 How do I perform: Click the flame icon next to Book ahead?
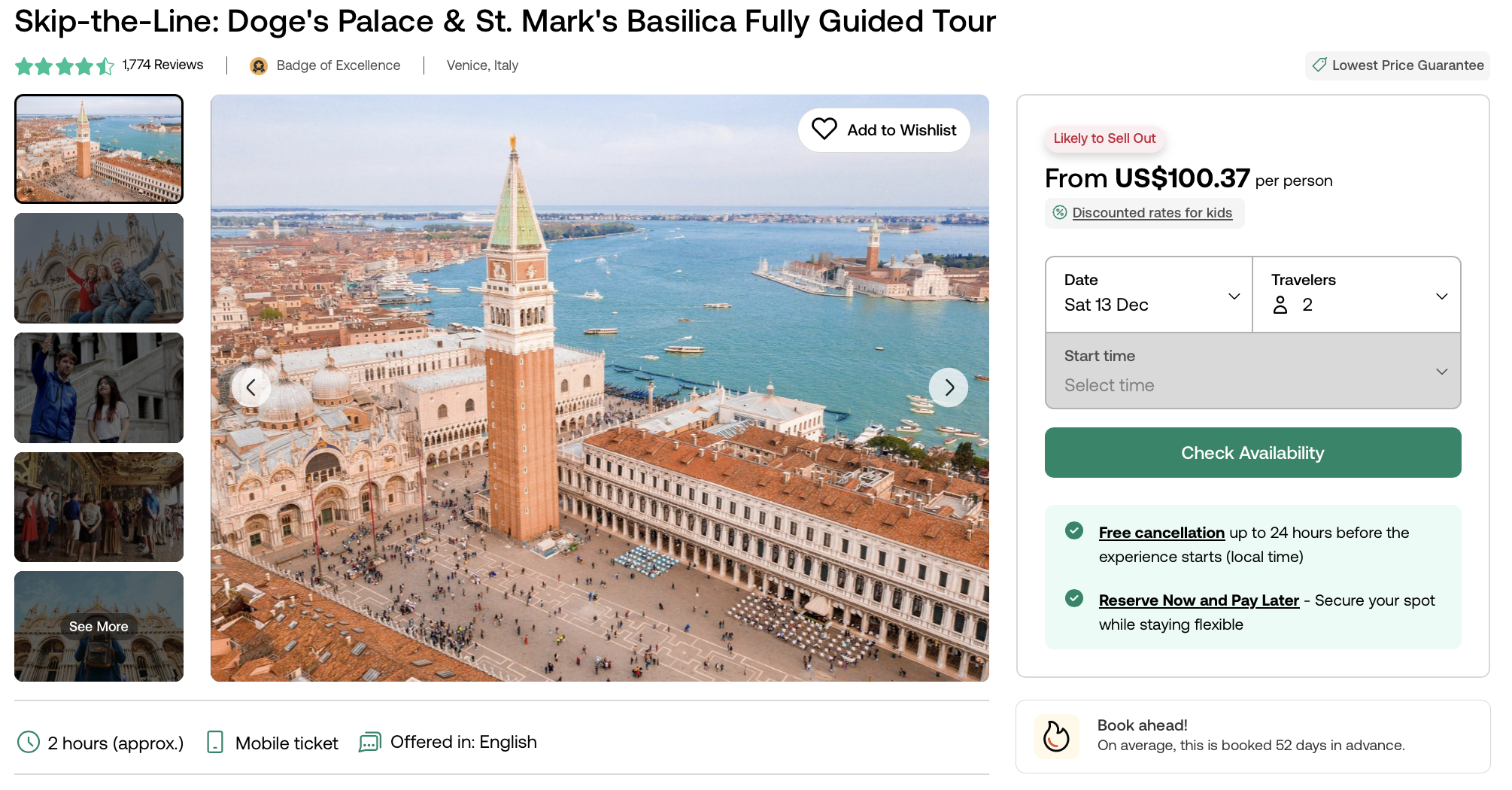(x=1056, y=737)
